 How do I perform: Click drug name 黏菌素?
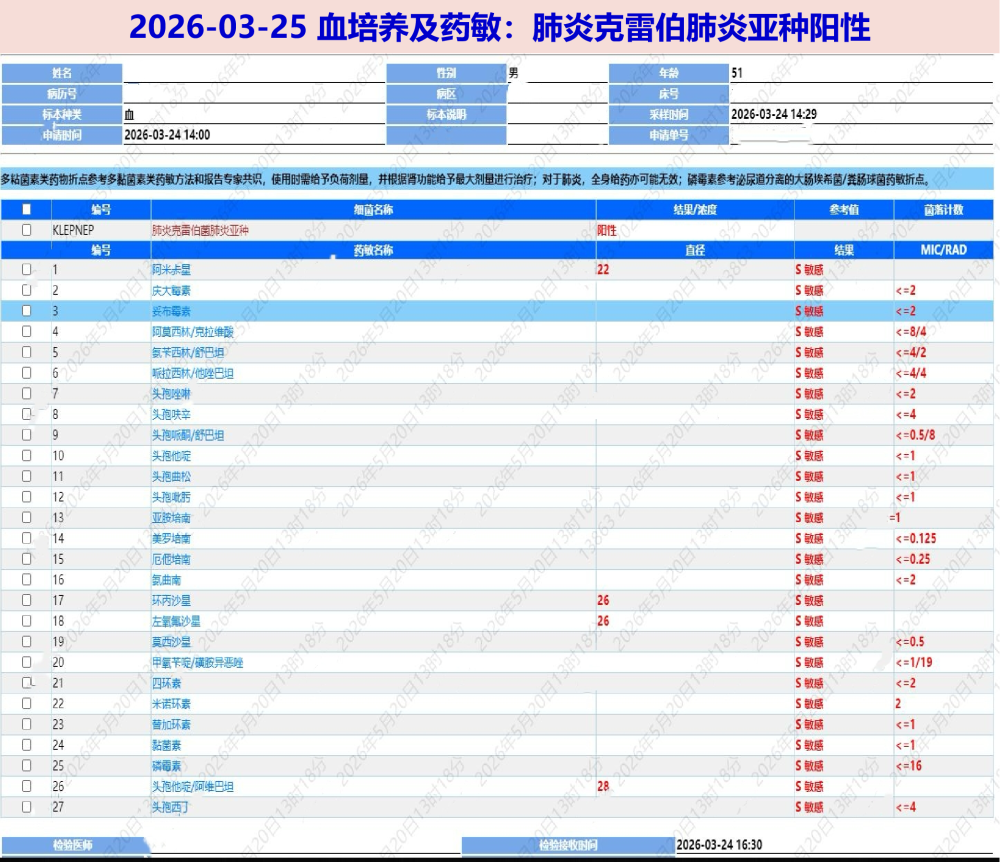click(166, 745)
